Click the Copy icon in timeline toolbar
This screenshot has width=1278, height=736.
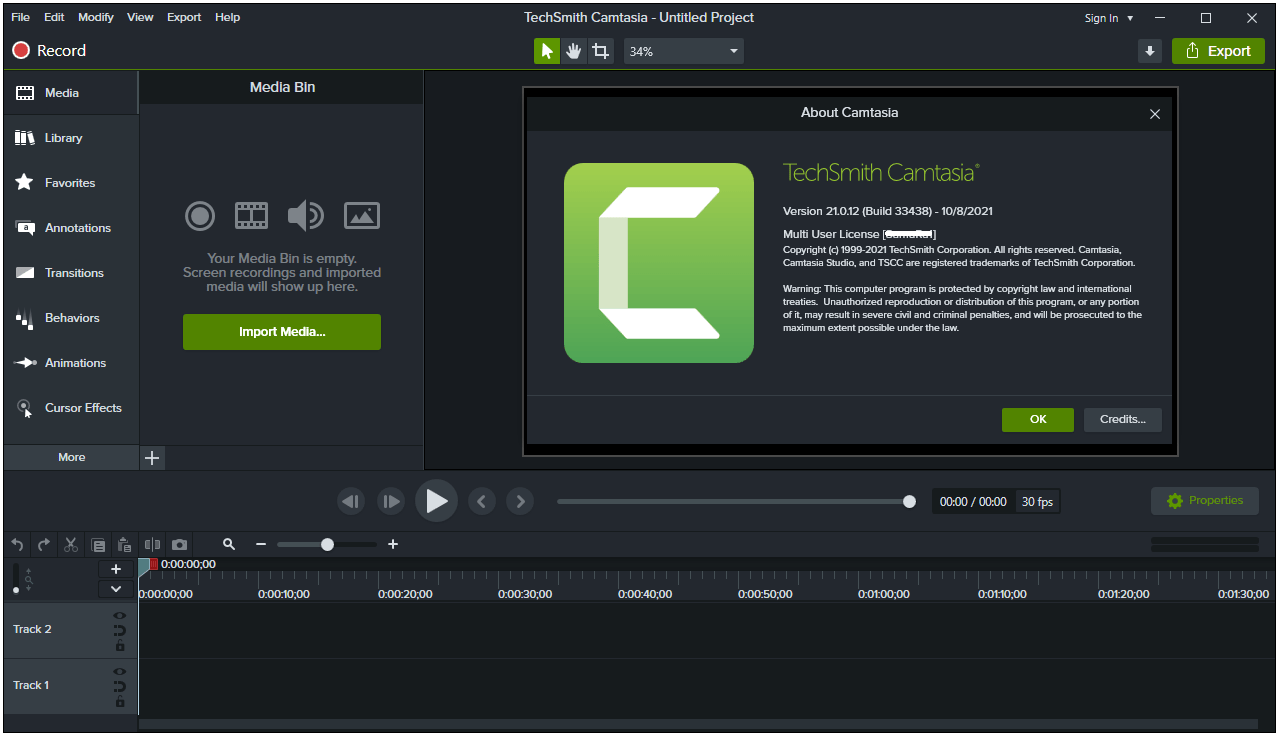pyautogui.click(x=98, y=545)
